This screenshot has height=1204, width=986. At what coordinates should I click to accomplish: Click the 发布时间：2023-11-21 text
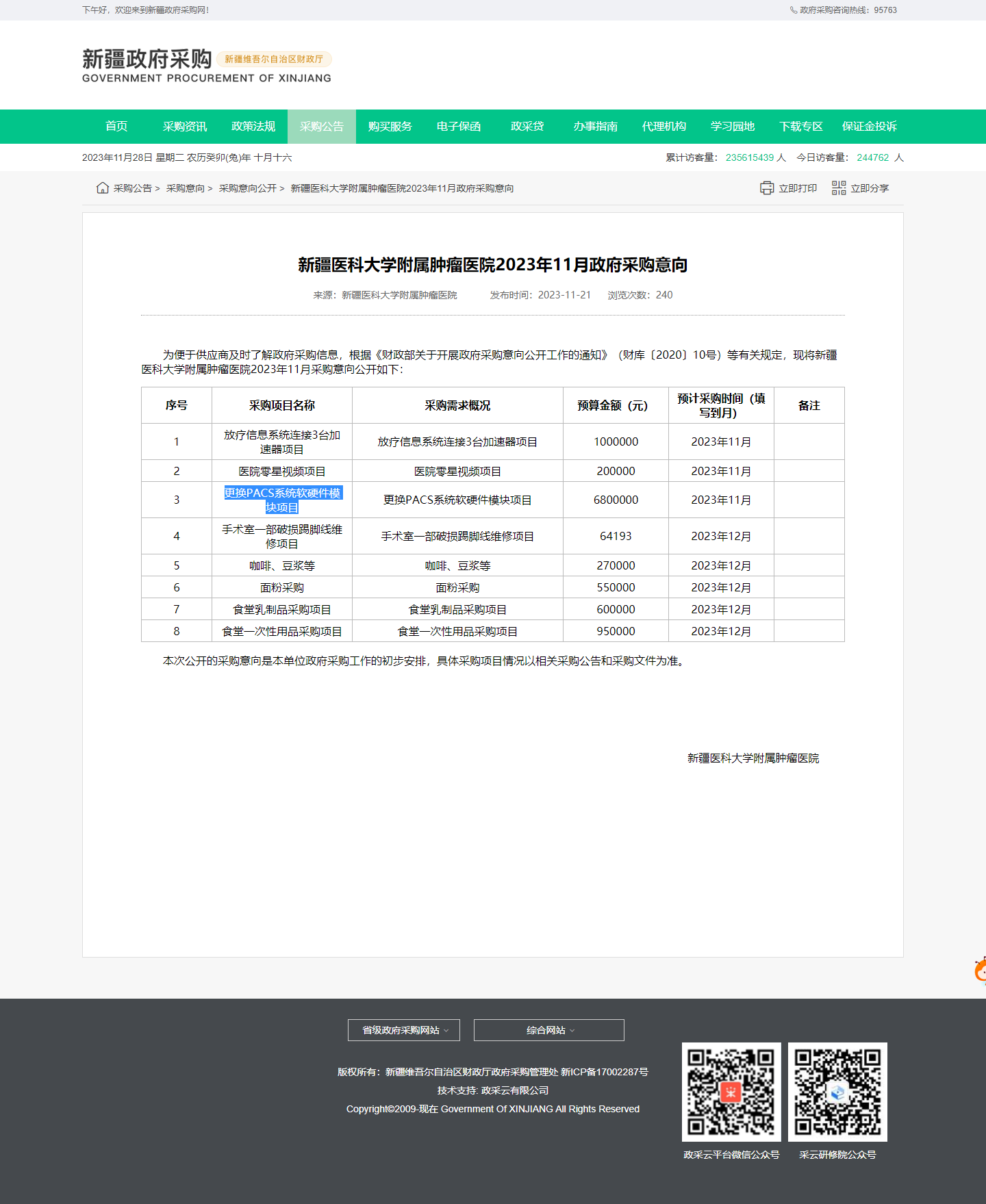(x=540, y=295)
